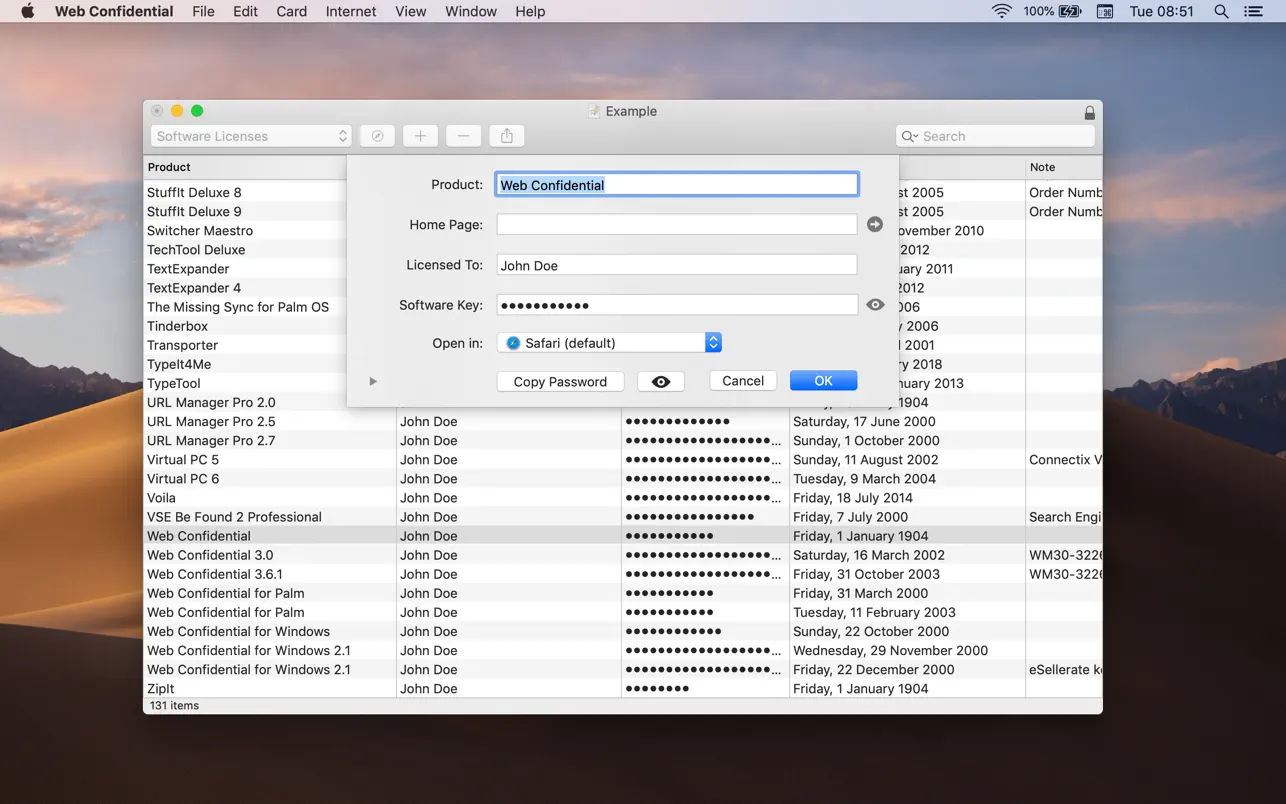
Task: Click the compass icon in the toolbar
Action: 377,136
